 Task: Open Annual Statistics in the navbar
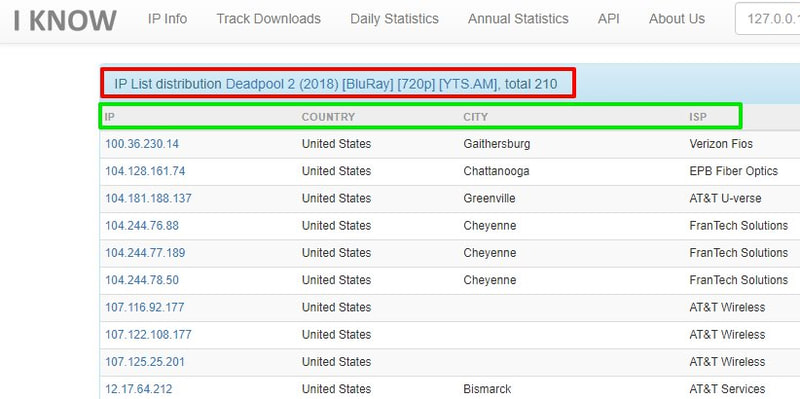click(518, 19)
